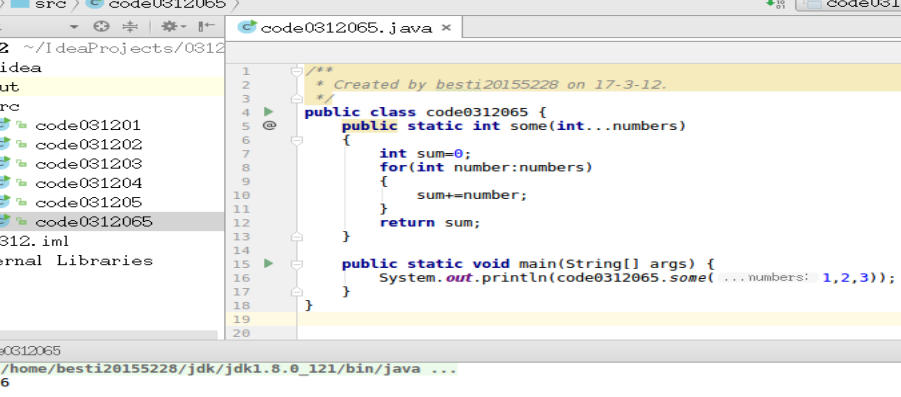Select code031201 in the project tree
The width and height of the screenshot is (901, 397).
pos(88,125)
